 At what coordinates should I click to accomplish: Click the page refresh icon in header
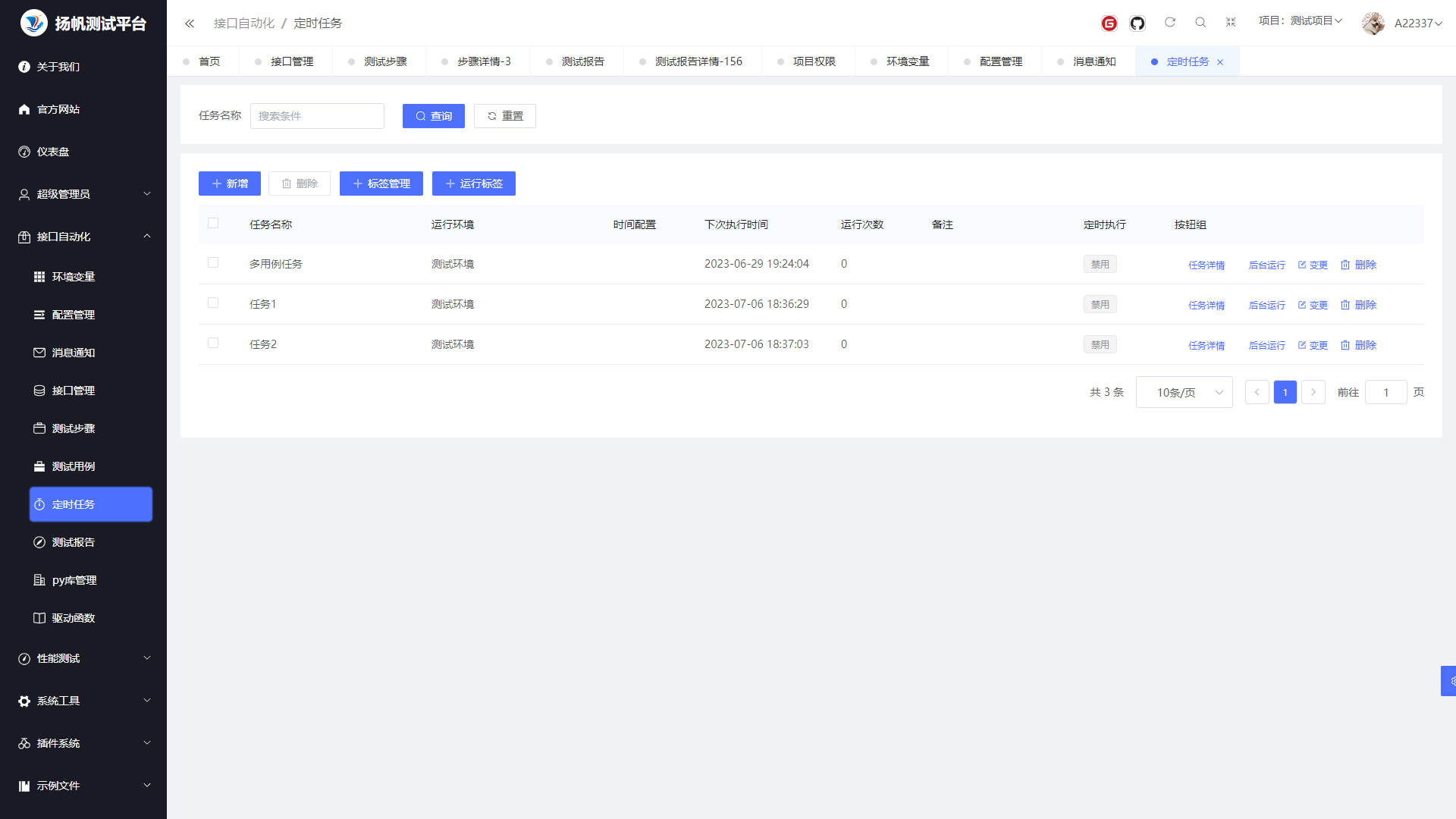(1169, 23)
